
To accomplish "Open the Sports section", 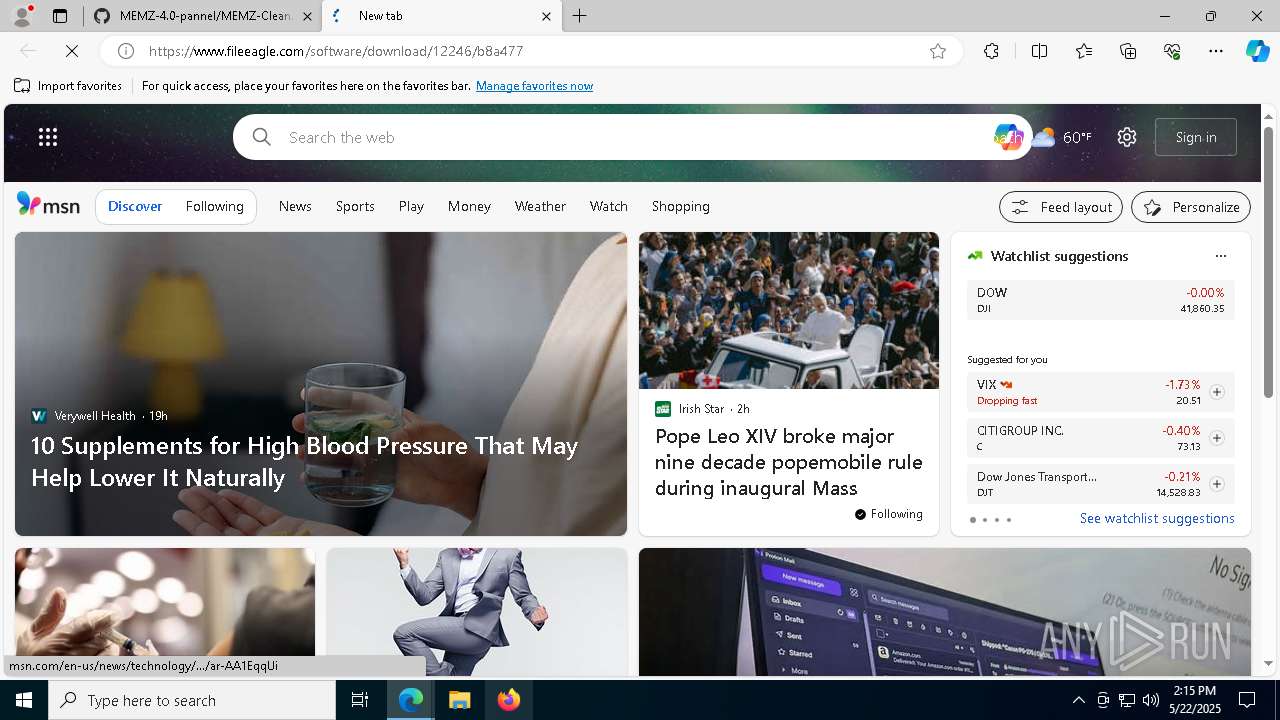I will click(x=355, y=206).
